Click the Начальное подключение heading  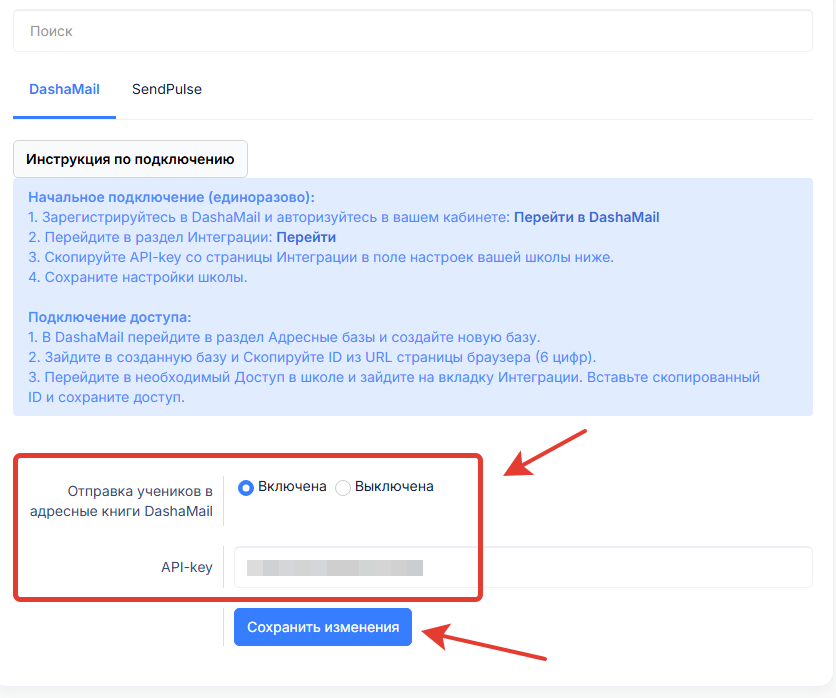(x=171, y=197)
